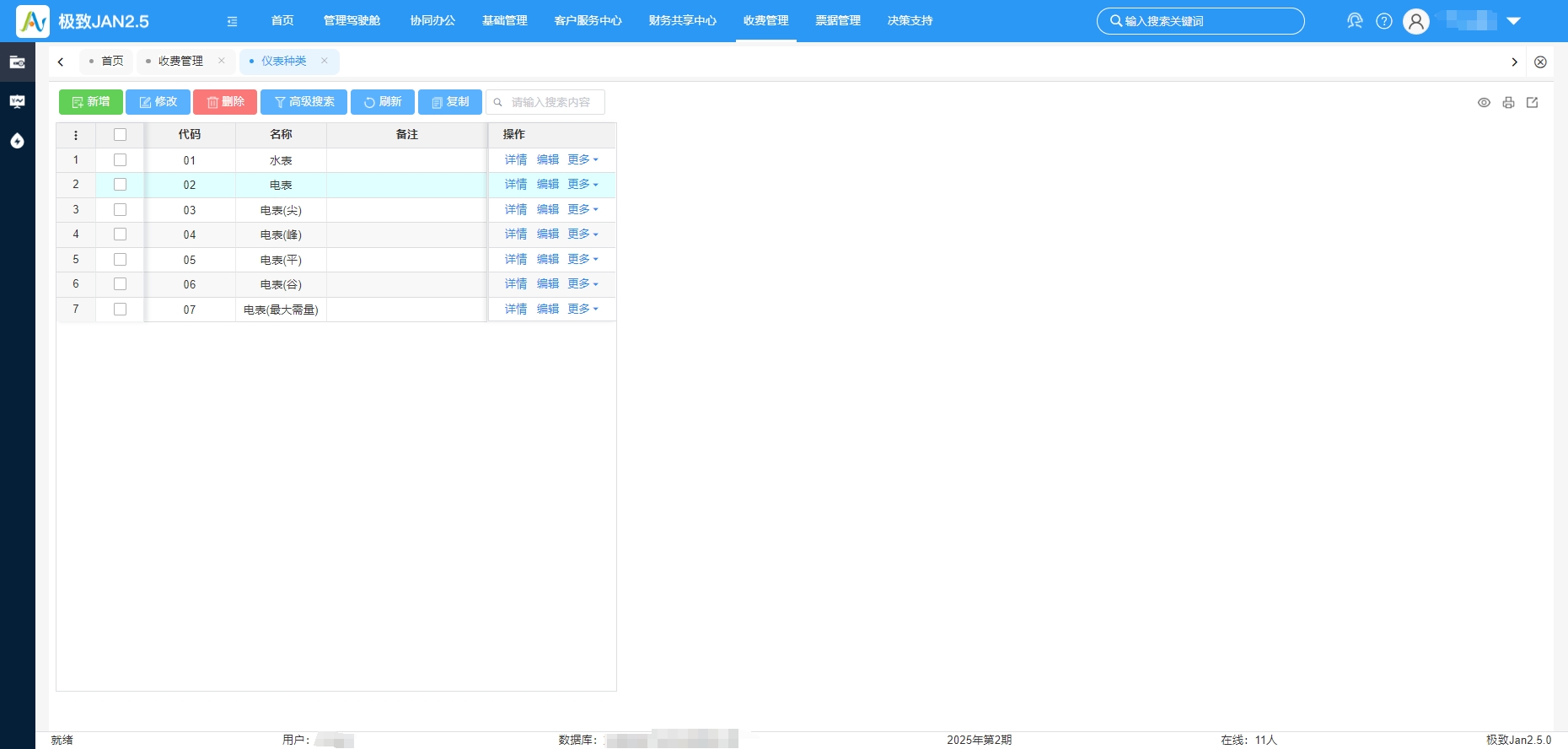
Task: Open the help question mark icon
Action: [x=1384, y=21]
